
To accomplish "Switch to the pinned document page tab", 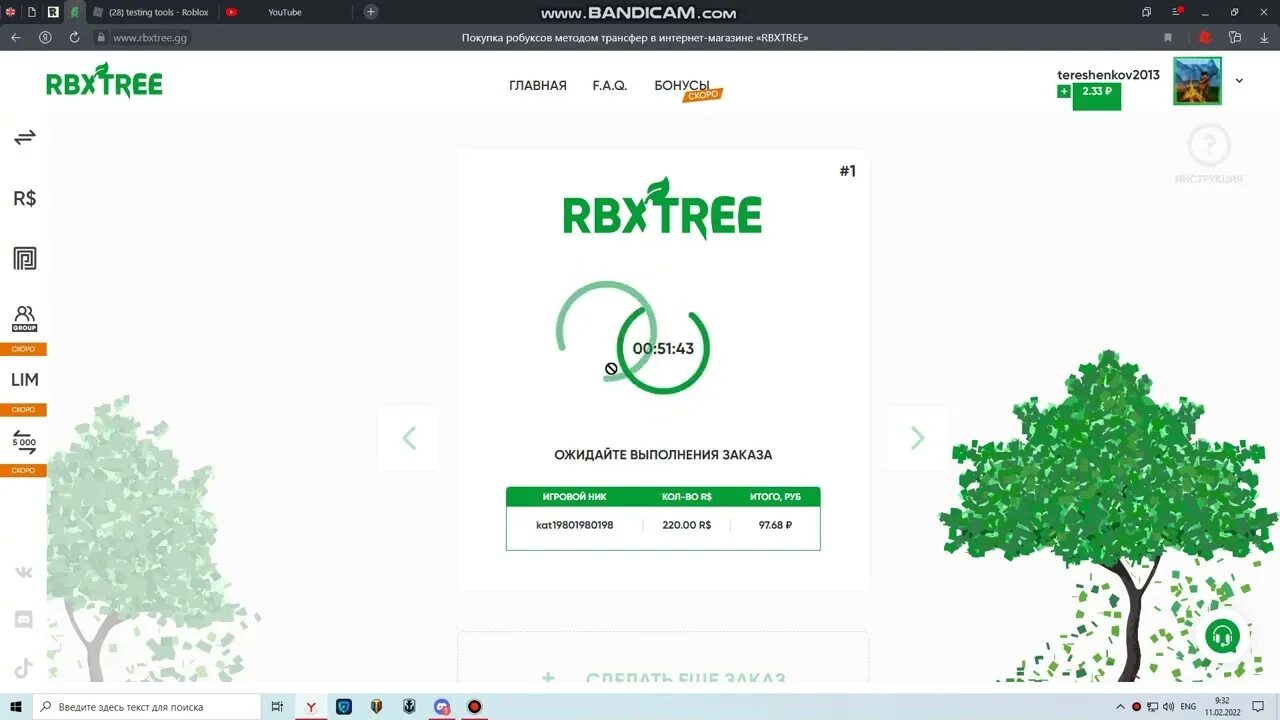I will click(32, 12).
